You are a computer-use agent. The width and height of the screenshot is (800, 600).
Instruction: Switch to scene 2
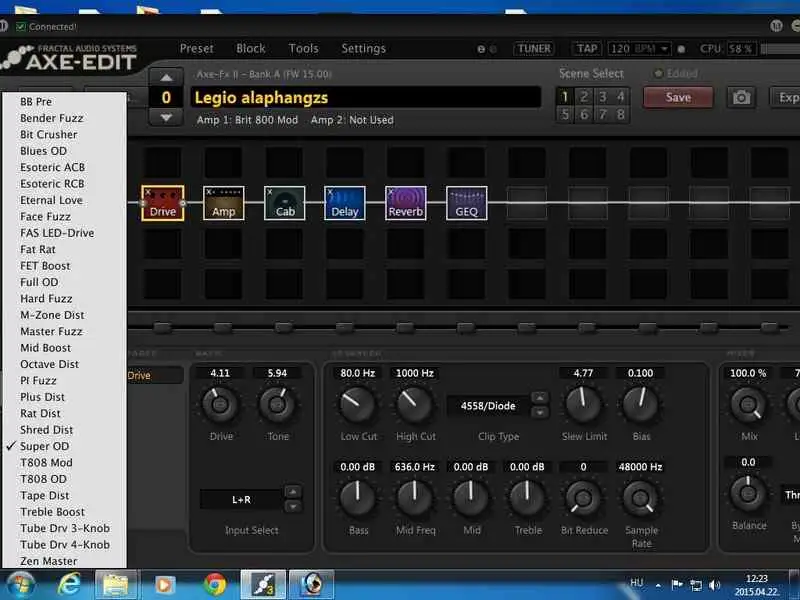(x=584, y=97)
